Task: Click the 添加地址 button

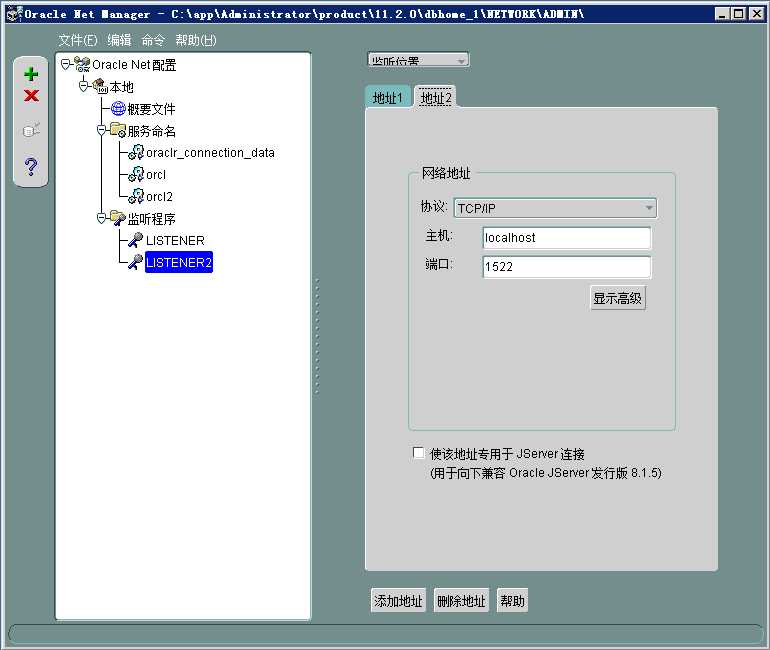Action: pos(398,600)
